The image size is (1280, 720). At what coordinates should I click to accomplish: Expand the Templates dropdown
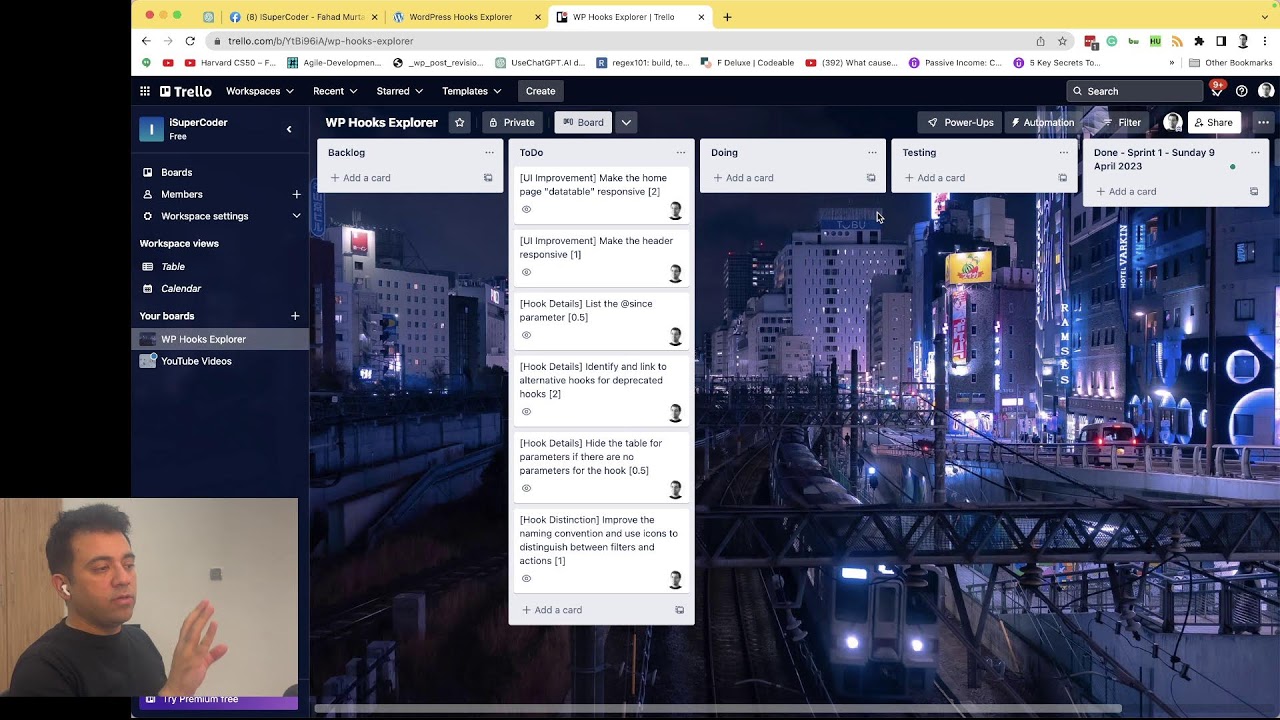click(x=472, y=91)
